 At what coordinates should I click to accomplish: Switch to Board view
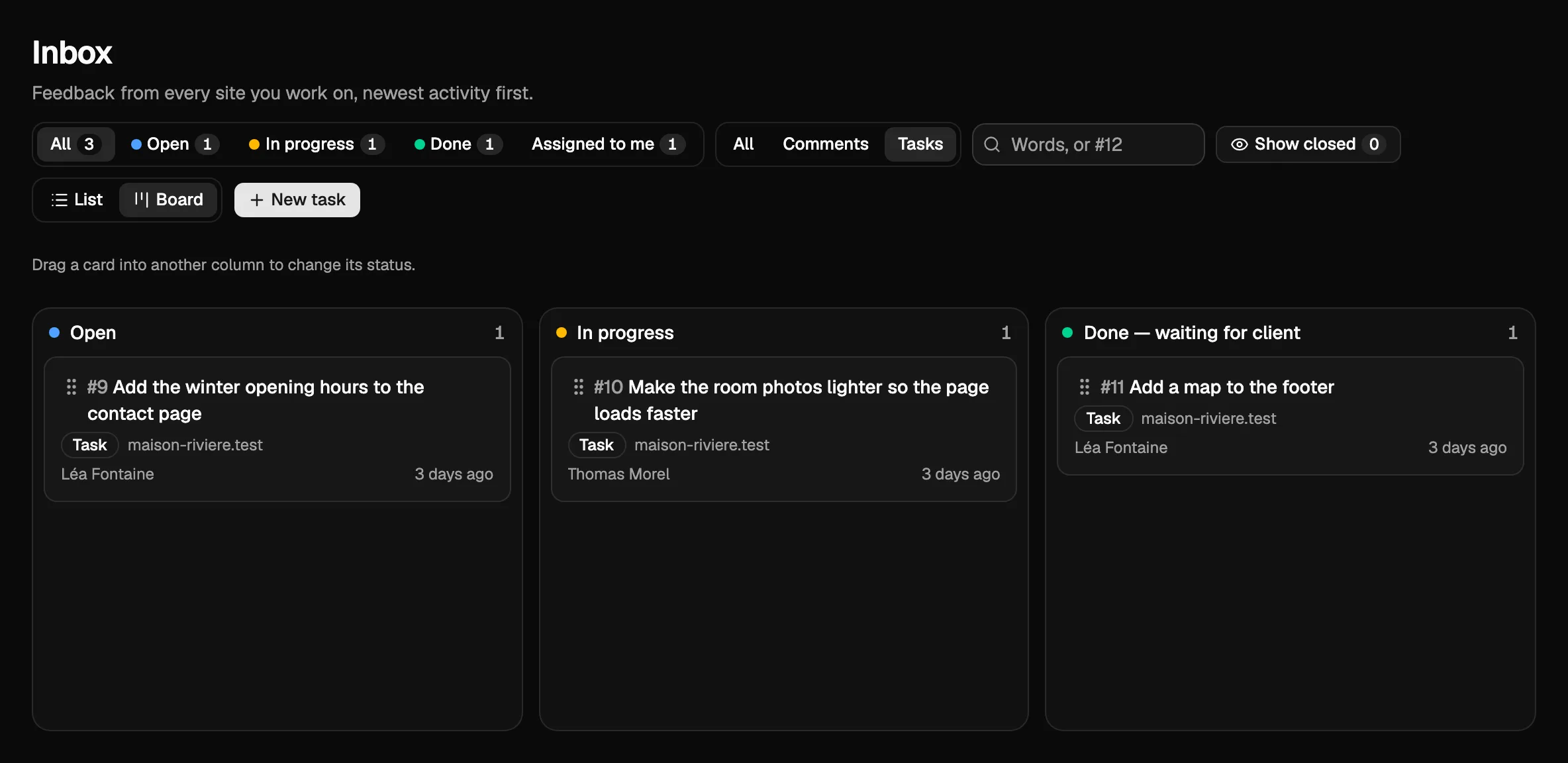tap(168, 200)
